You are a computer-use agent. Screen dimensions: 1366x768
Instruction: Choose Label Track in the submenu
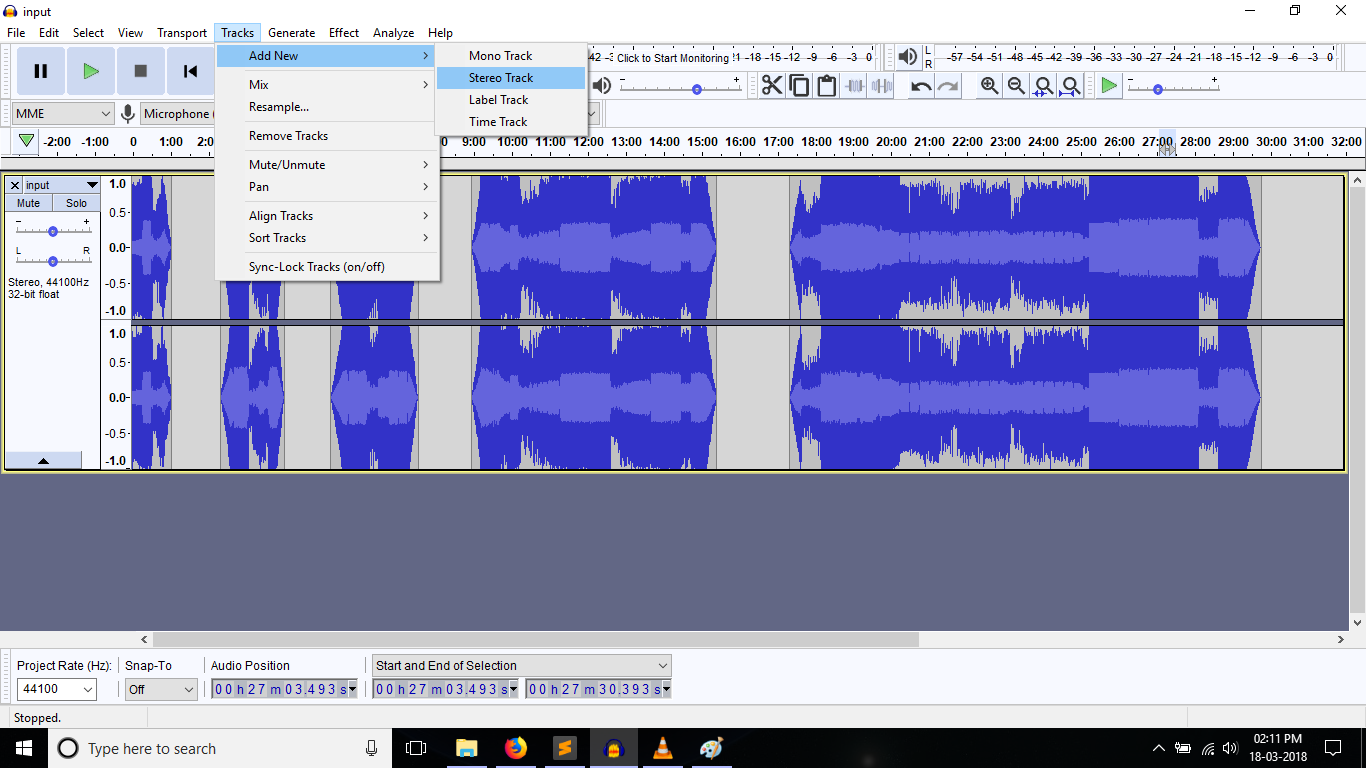498,100
